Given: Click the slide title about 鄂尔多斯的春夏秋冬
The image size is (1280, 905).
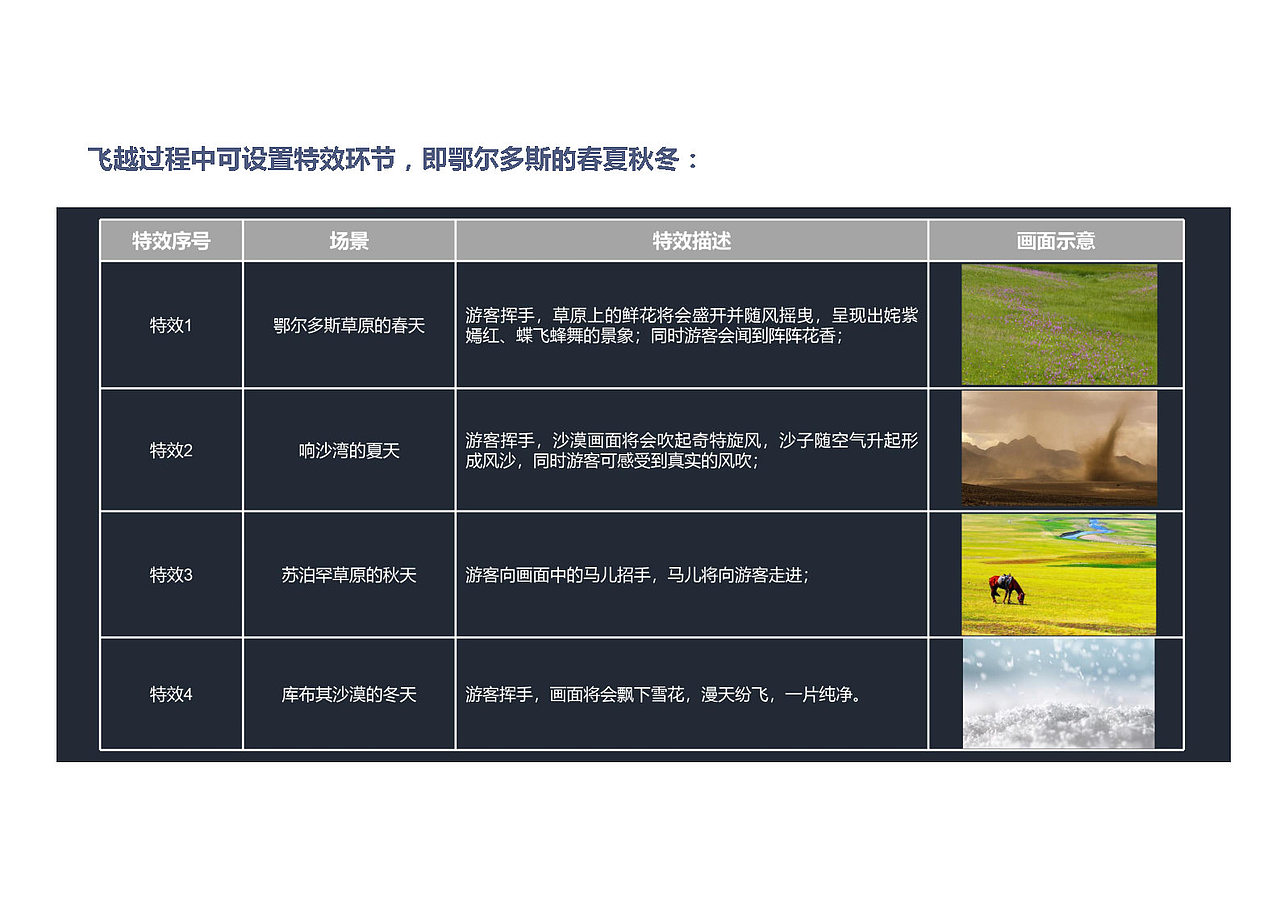Looking at the screenshot, I should [394, 160].
